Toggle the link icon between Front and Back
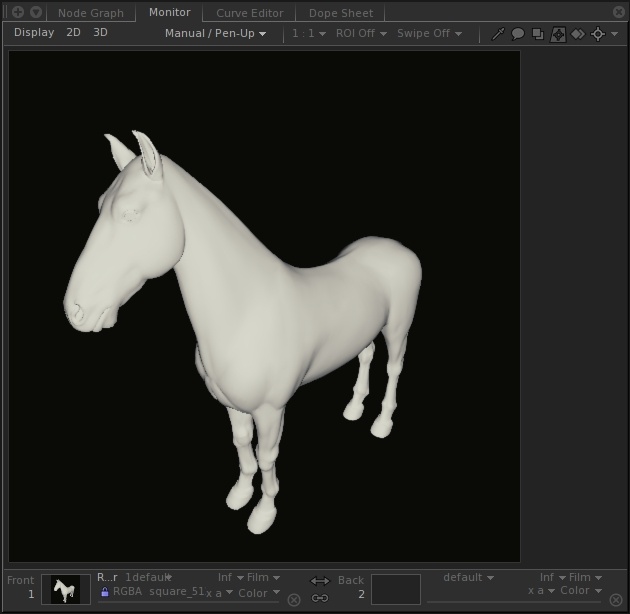Viewport: 630px width, 614px height. 320,598
